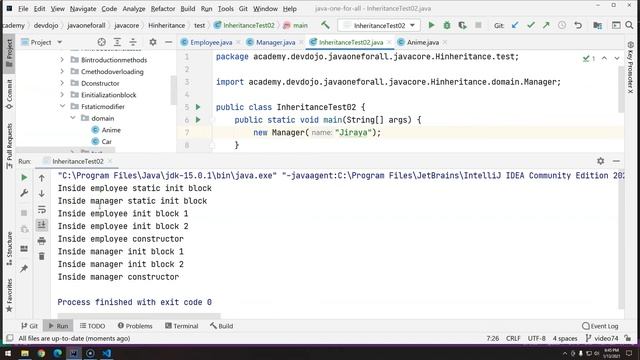Push commits with the Git arrow icon

[546, 25]
